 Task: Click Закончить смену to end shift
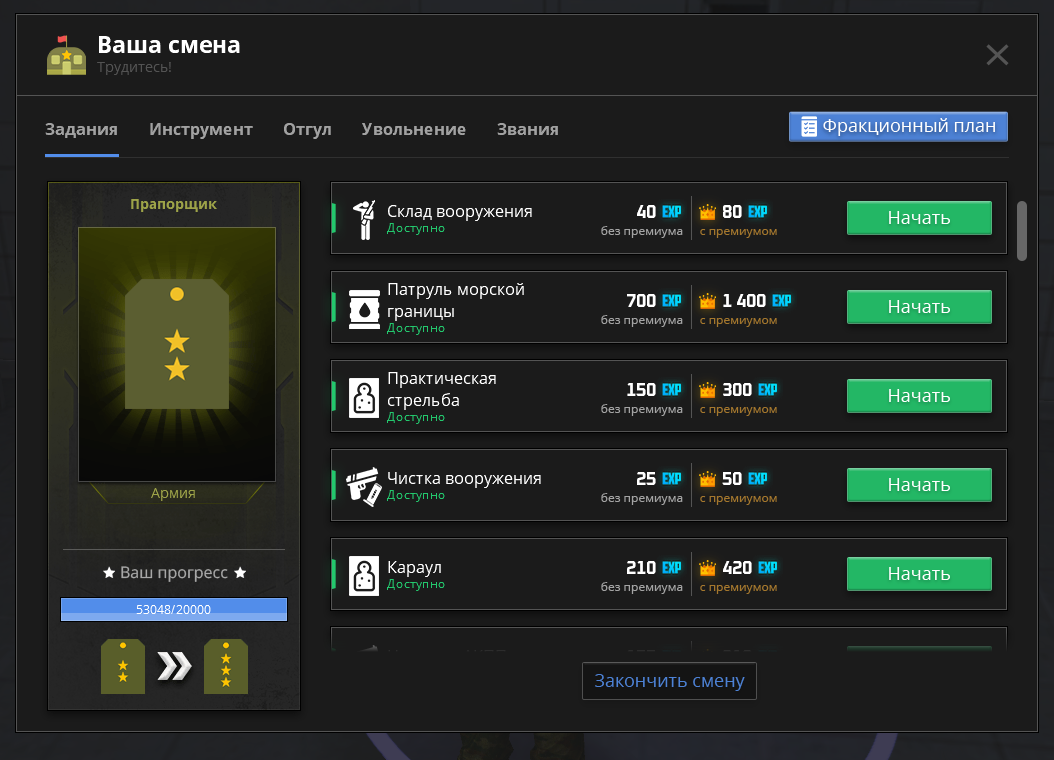(669, 681)
